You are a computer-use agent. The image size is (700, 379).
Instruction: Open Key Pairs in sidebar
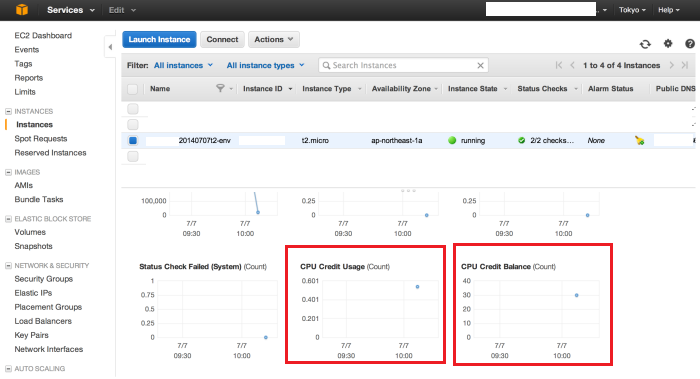coord(31,335)
